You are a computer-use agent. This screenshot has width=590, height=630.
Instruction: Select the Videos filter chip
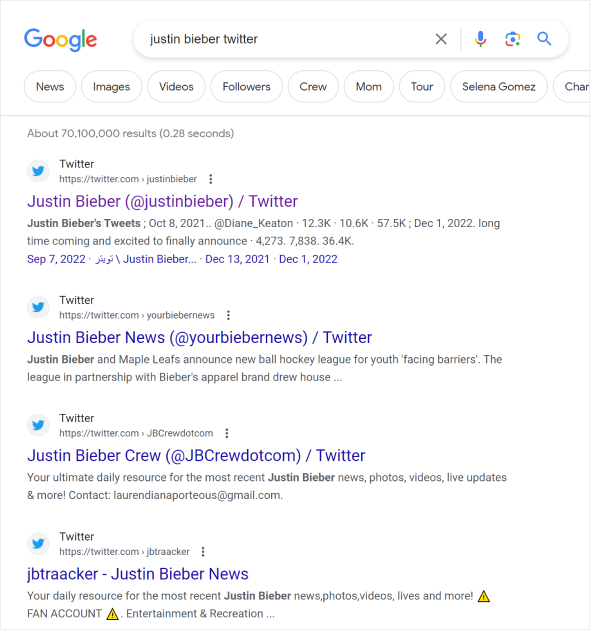[x=176, y=86]
